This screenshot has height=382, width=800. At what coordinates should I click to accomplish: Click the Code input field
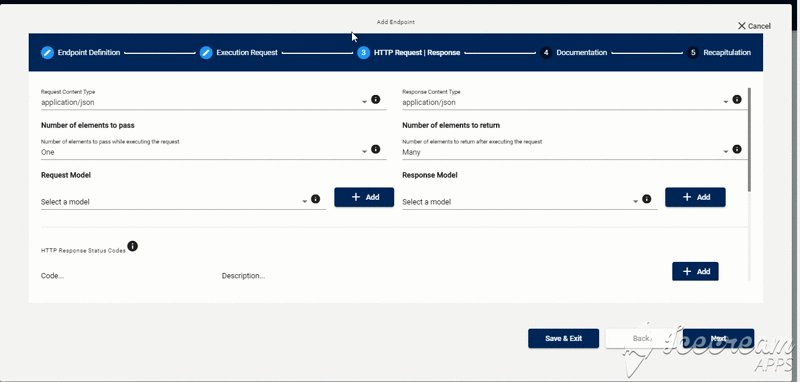(x=128, y=276)
